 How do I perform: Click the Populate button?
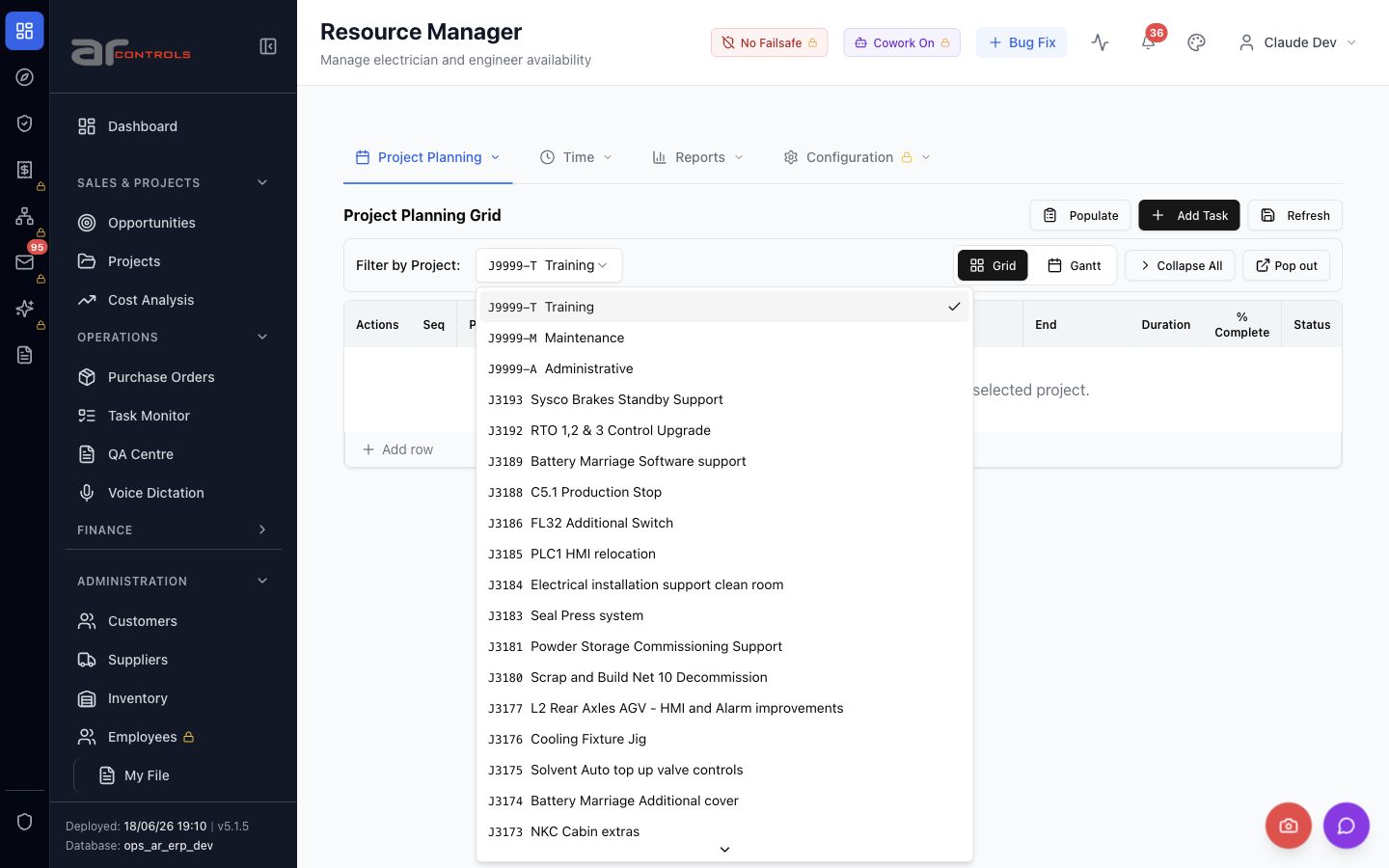point(1080,215)
